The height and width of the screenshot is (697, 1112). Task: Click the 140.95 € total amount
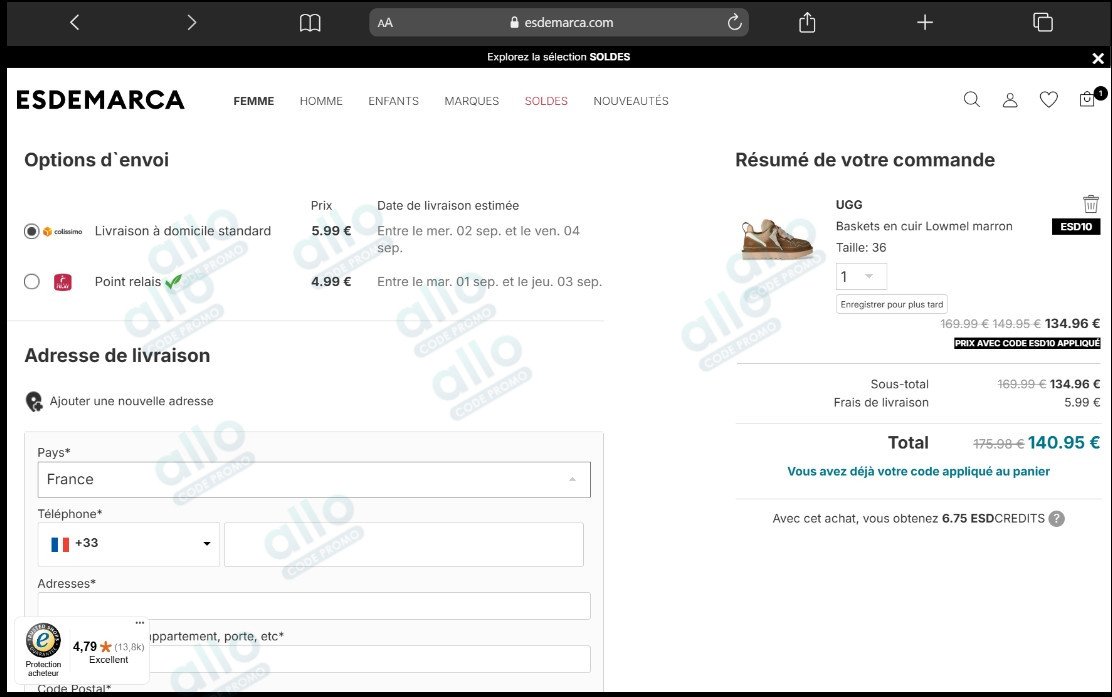[1064, 443]
